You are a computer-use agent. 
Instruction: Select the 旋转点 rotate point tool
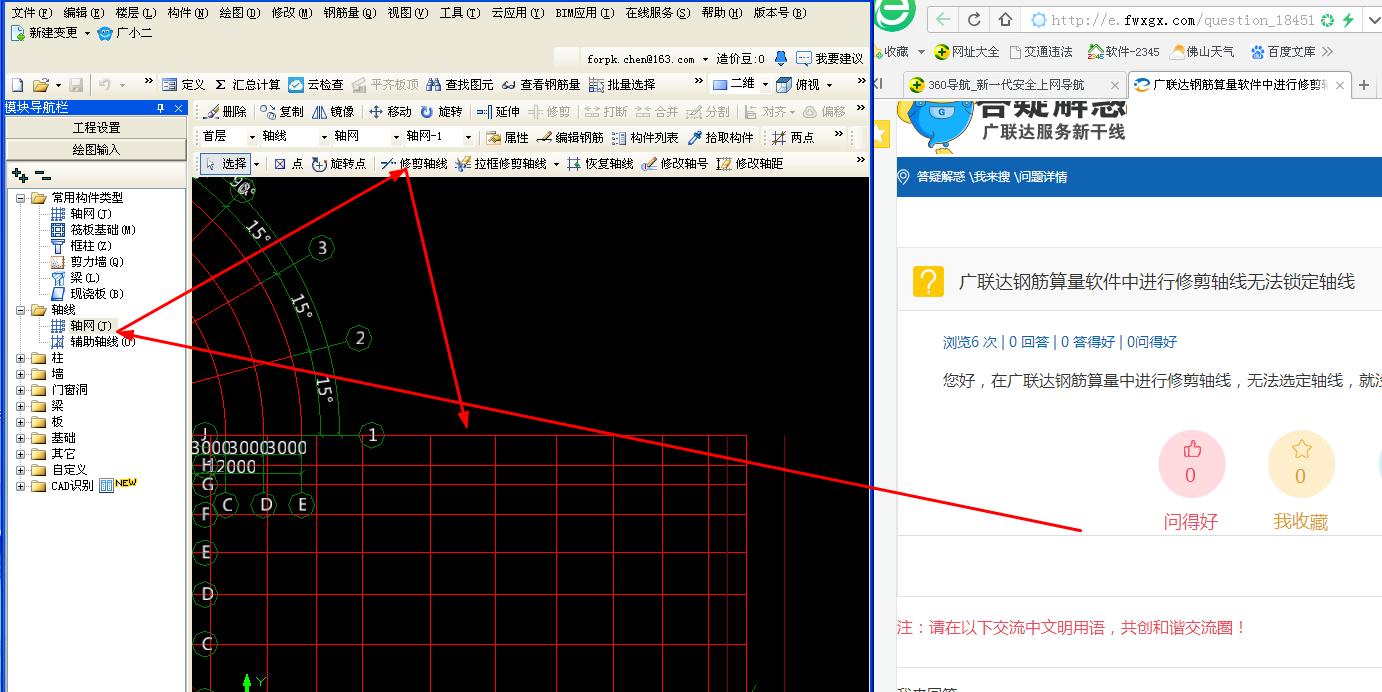pos(339,164)
